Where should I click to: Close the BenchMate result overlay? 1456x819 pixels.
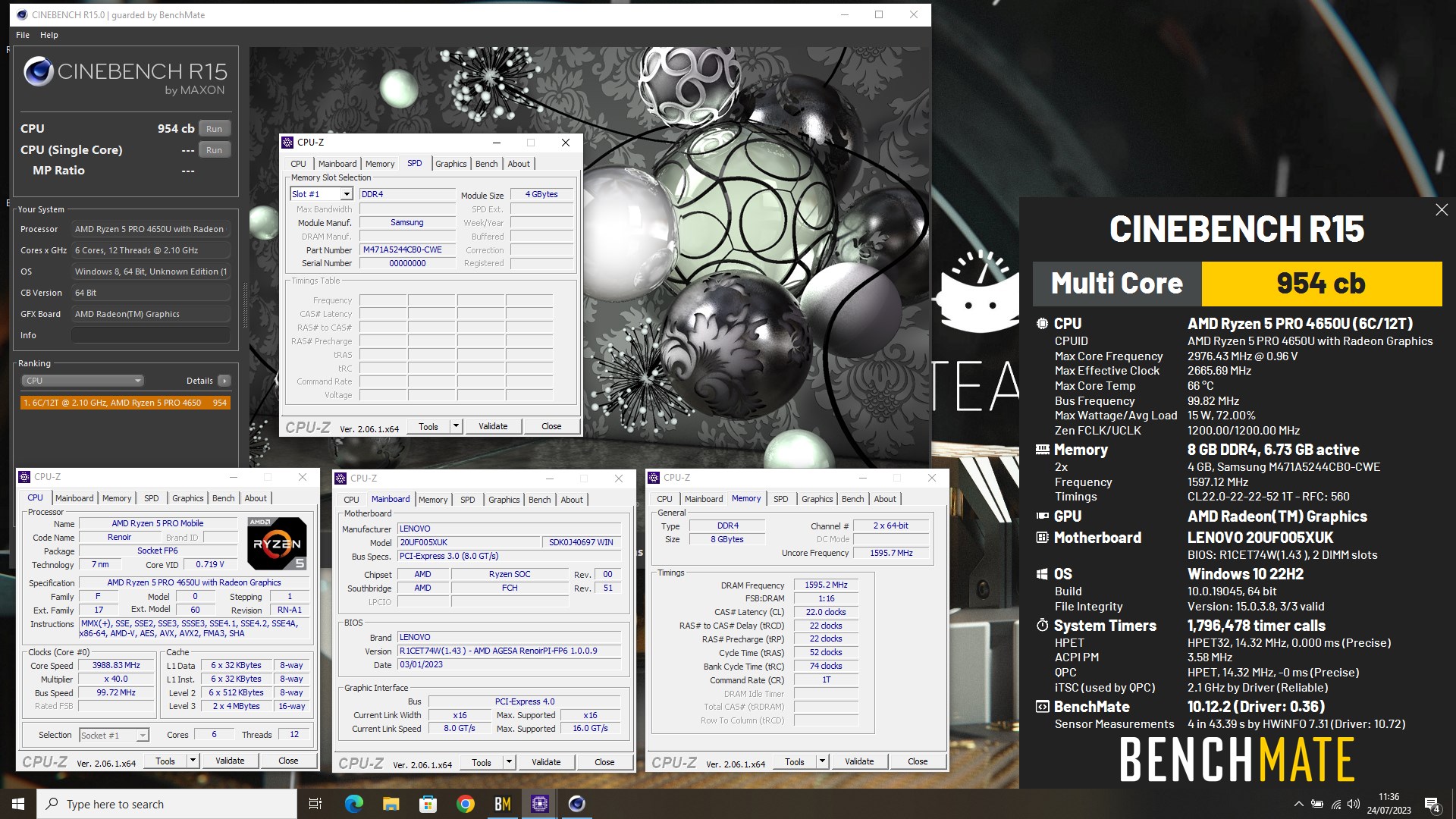(1442, 210)
